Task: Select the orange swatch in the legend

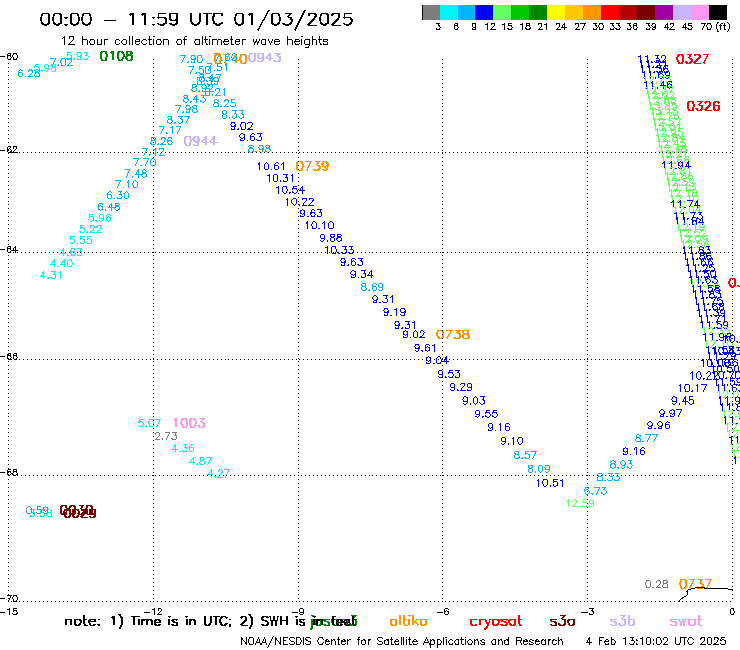Action: (x=592, y=12)
